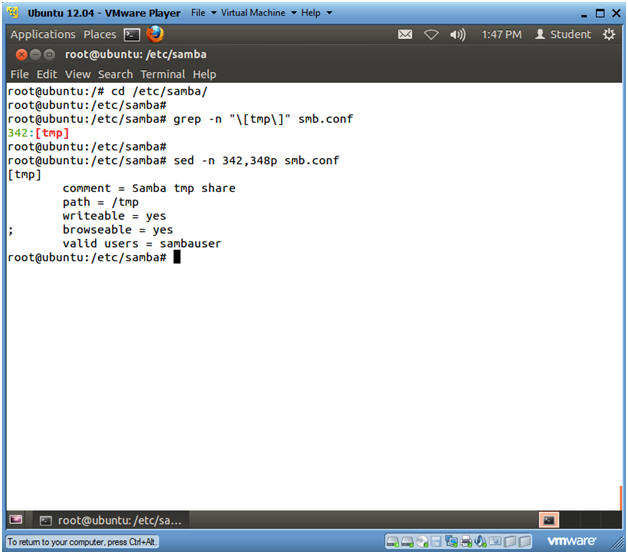This screenshot has height=554, width=628.
Task: Open the Places menu
Action: [100, 34]
